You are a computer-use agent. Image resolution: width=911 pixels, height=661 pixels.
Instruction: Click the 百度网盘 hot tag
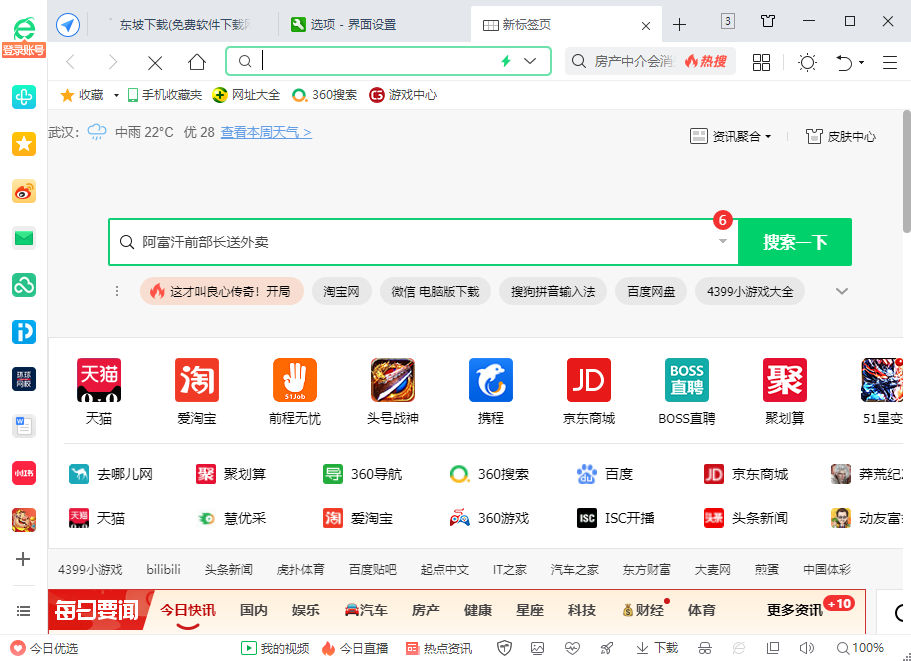(x=651, y=292)
